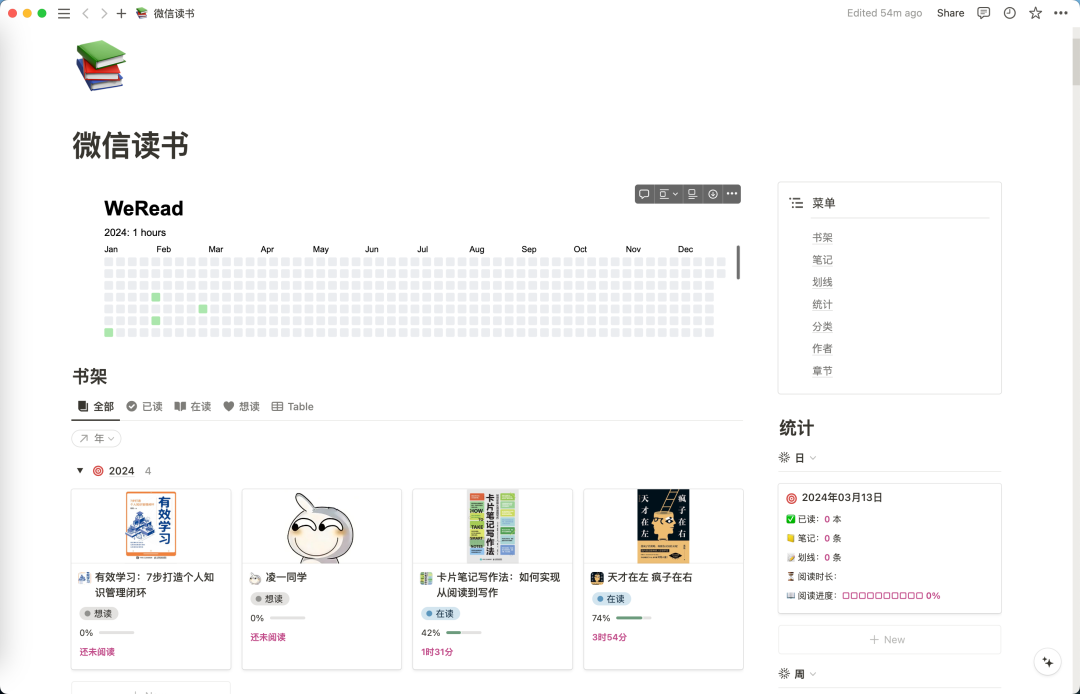Click 42% progress bar on 卡片笔记写作法
The height and width of the screenshot is (694, 1080).
464,633
